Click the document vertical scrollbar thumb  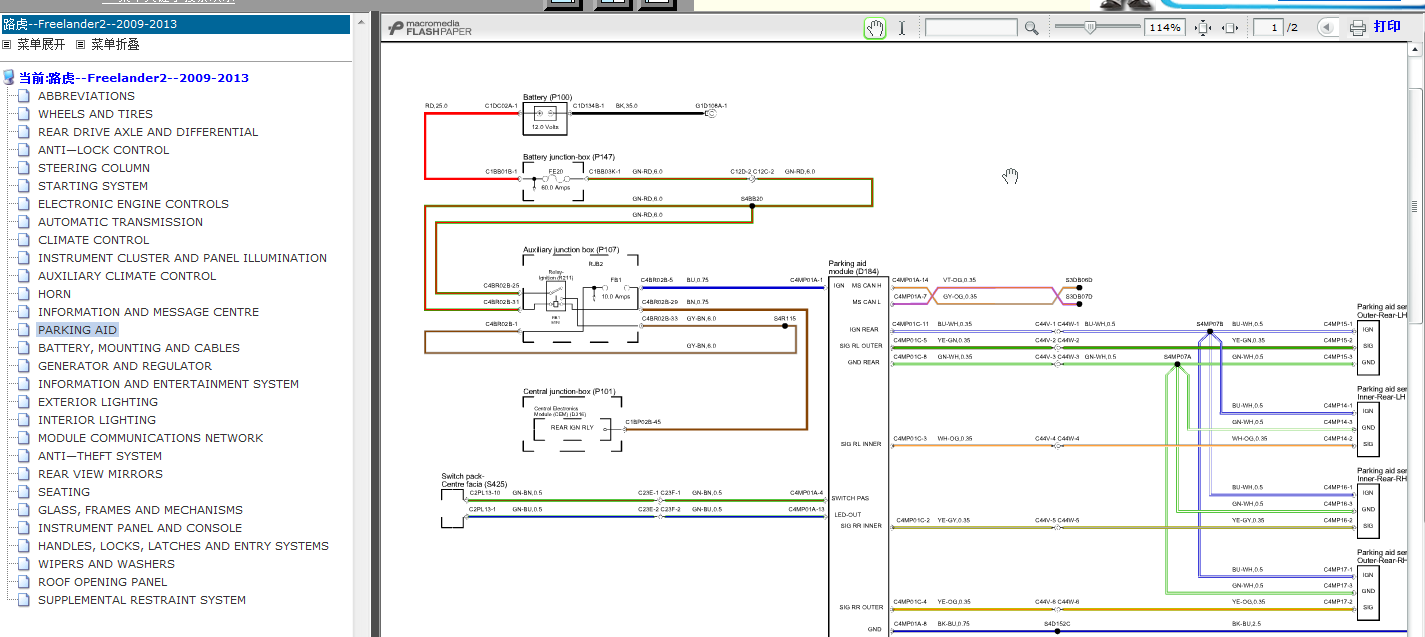click(x=1415, y=205)
